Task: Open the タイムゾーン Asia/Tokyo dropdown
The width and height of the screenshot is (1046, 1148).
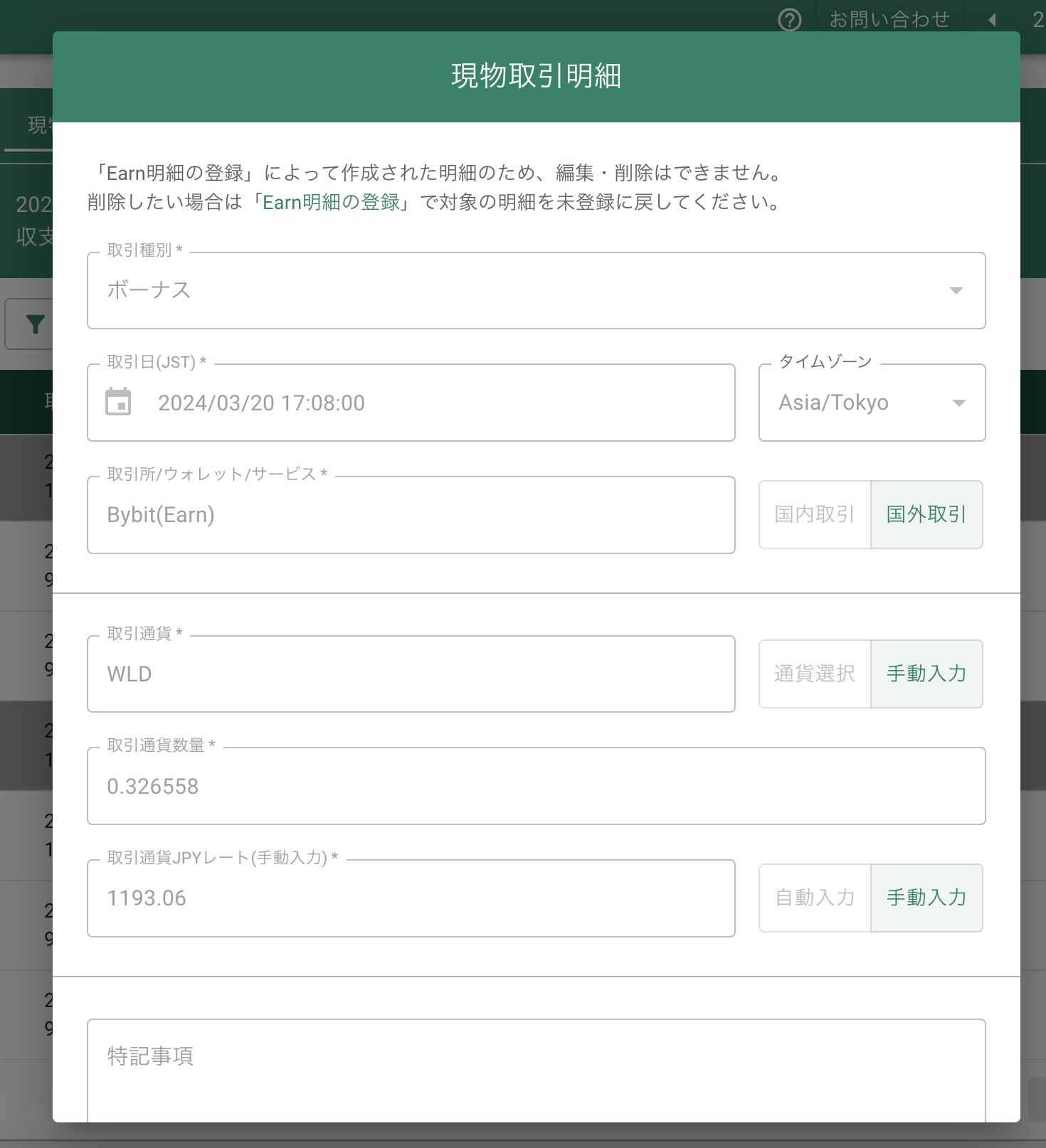Action: click(x=872, y=403)
